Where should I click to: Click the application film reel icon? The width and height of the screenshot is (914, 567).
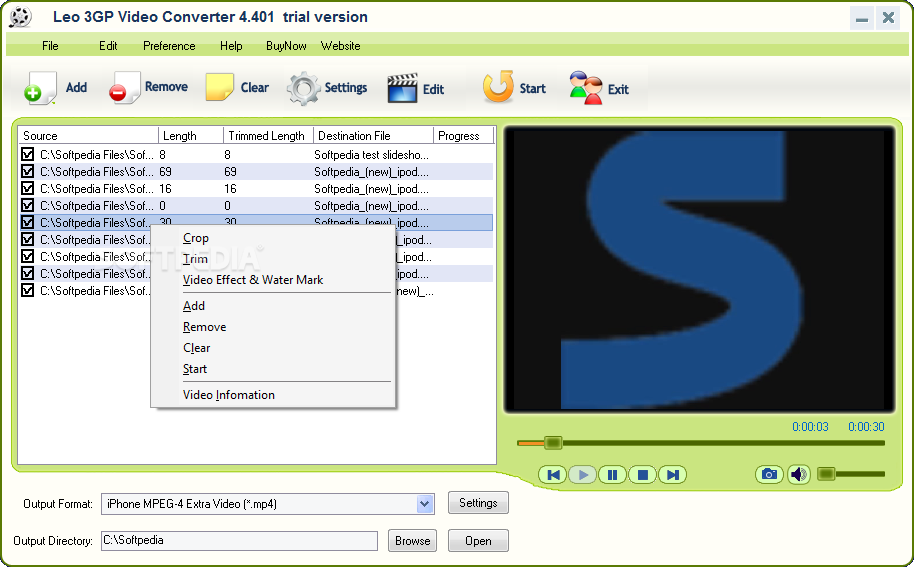click(20, 17)
